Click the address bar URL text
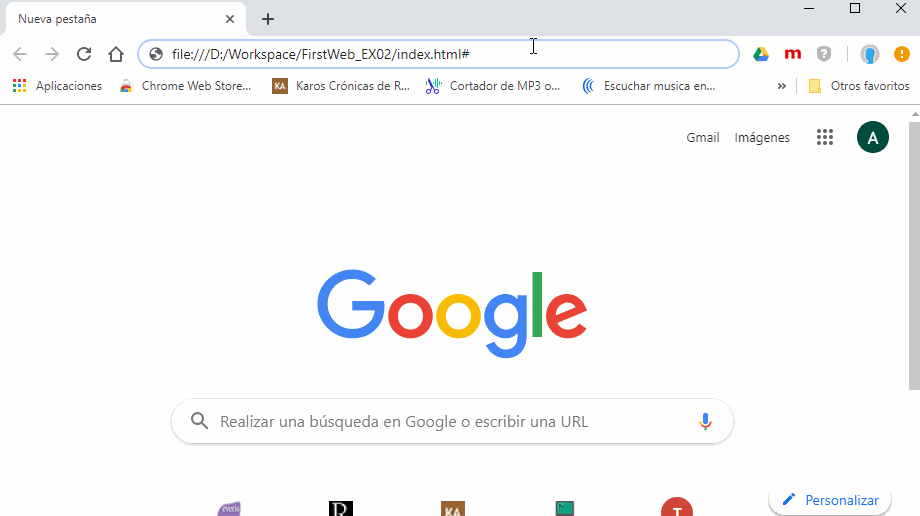The image size is (920, 516). point(320,54)
